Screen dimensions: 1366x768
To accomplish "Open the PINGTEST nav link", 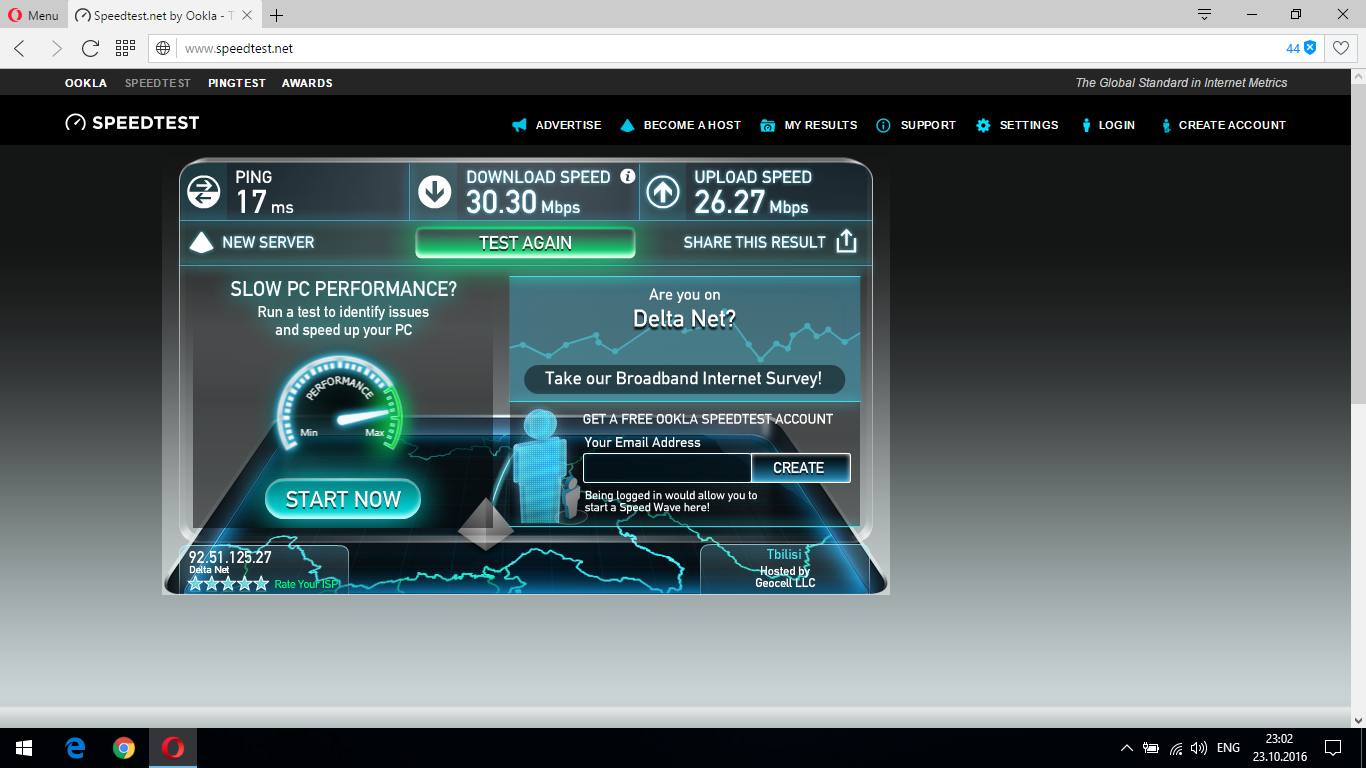I will (237, 83).
